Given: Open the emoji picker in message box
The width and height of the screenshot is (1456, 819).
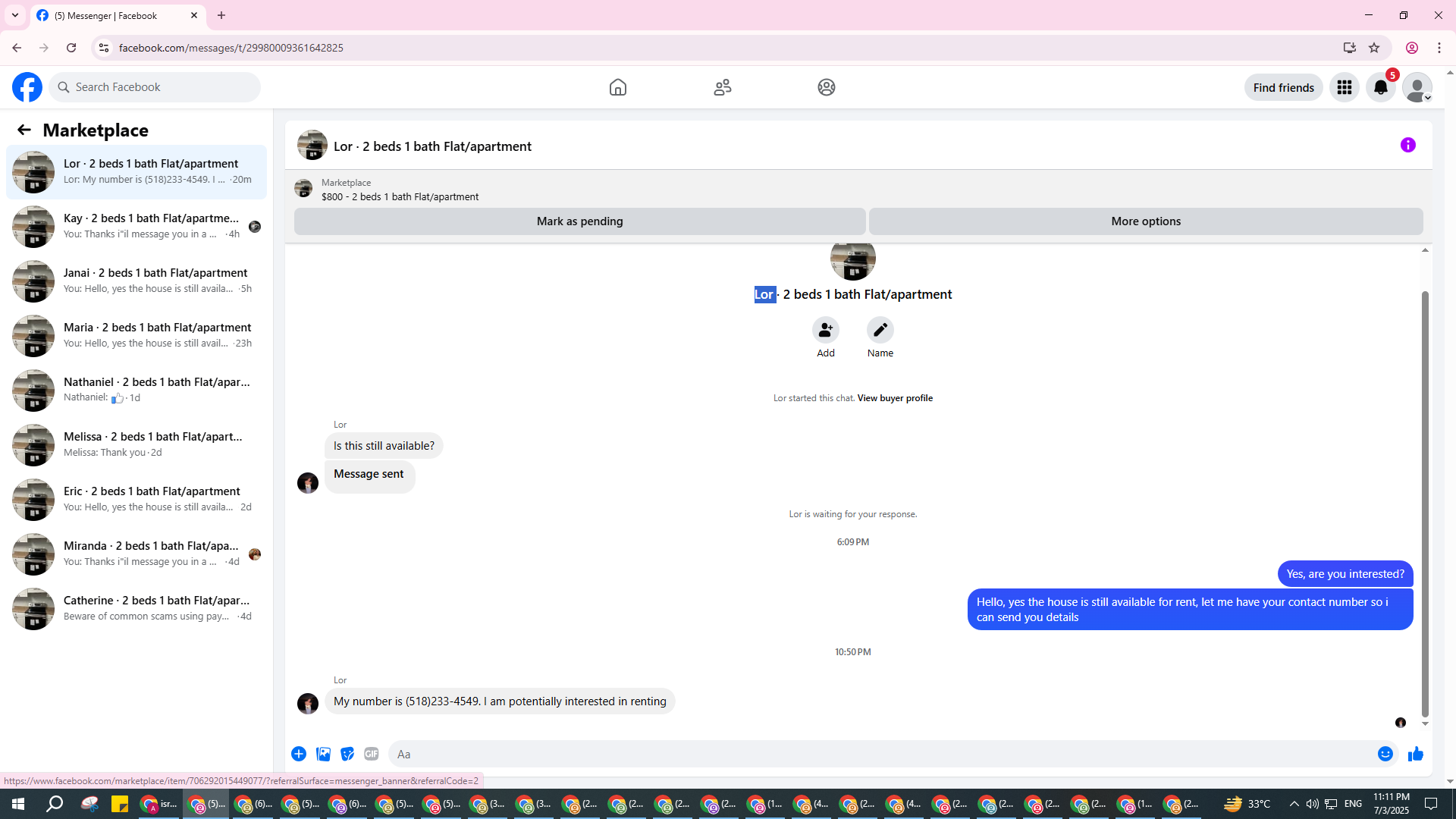Looking at the screenshot, I should tap(1385, 754).
